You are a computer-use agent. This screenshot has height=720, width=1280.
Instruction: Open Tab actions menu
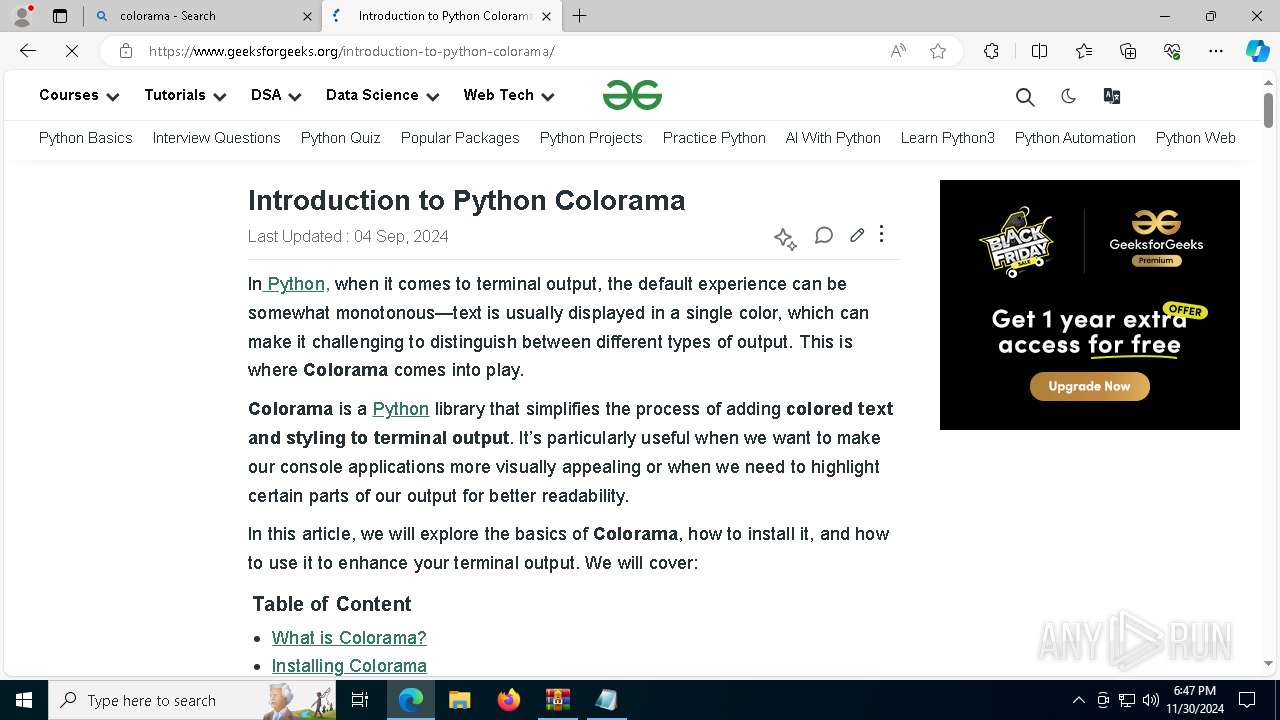point(60,16)
